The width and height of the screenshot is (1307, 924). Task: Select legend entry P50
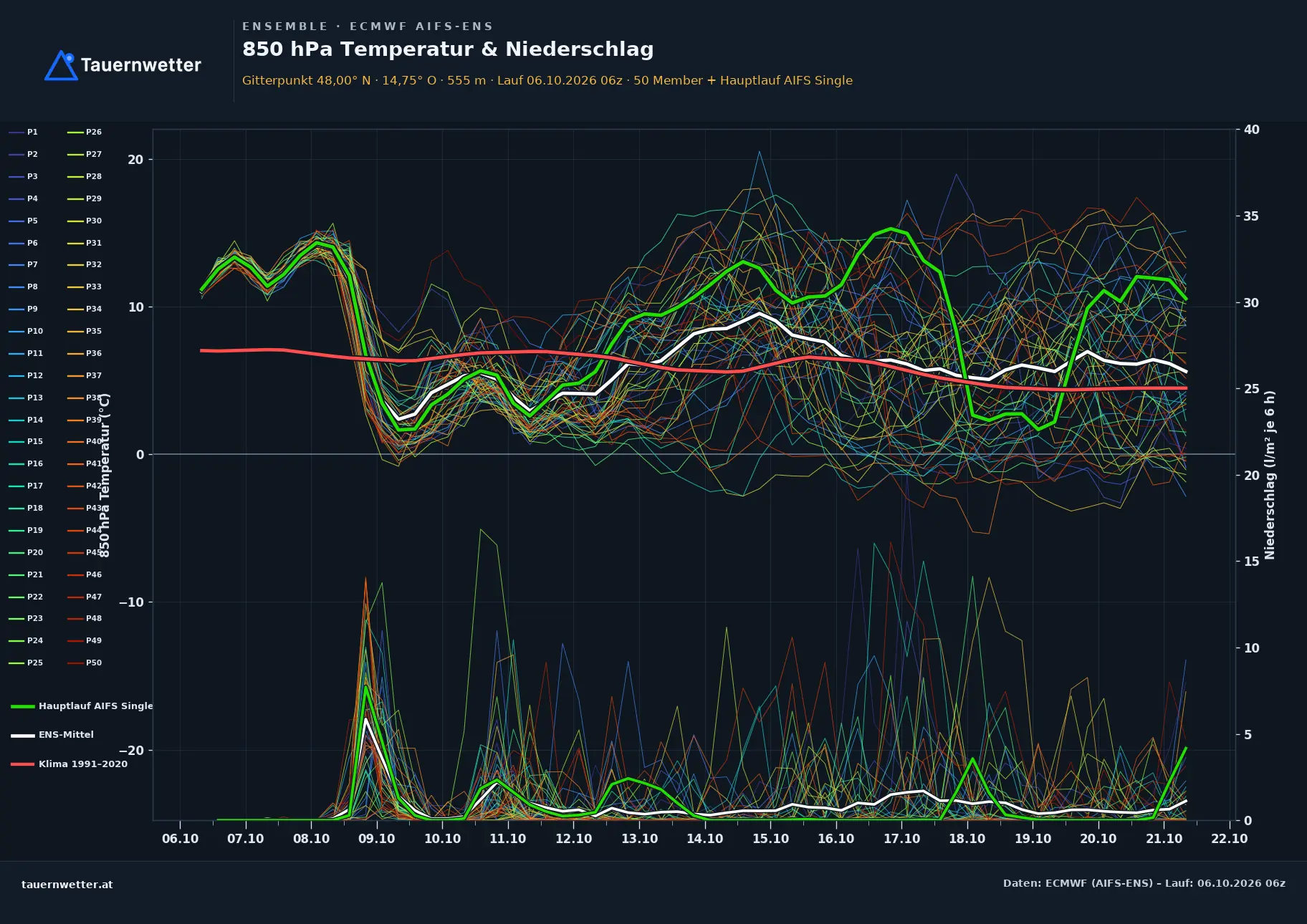pos(85,663)
